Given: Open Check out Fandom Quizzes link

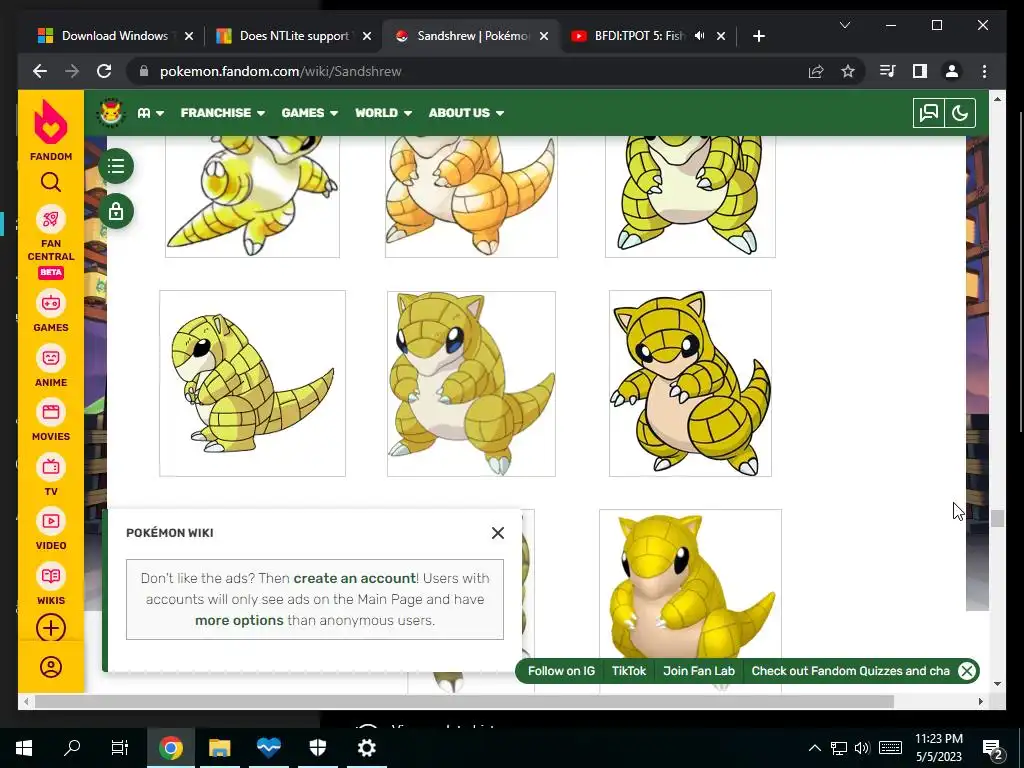Looking at the screenshot, I should point(850,671).
